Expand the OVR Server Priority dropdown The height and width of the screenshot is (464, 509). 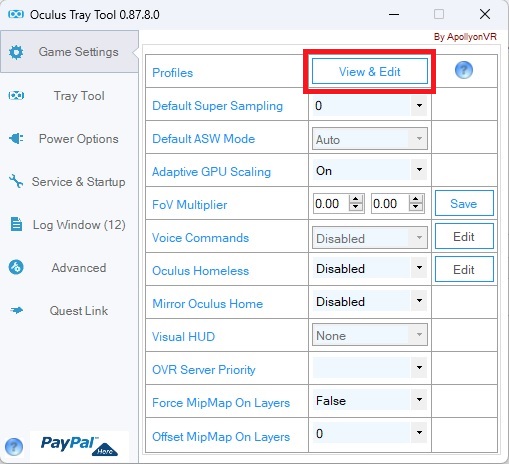click(419, 368)
